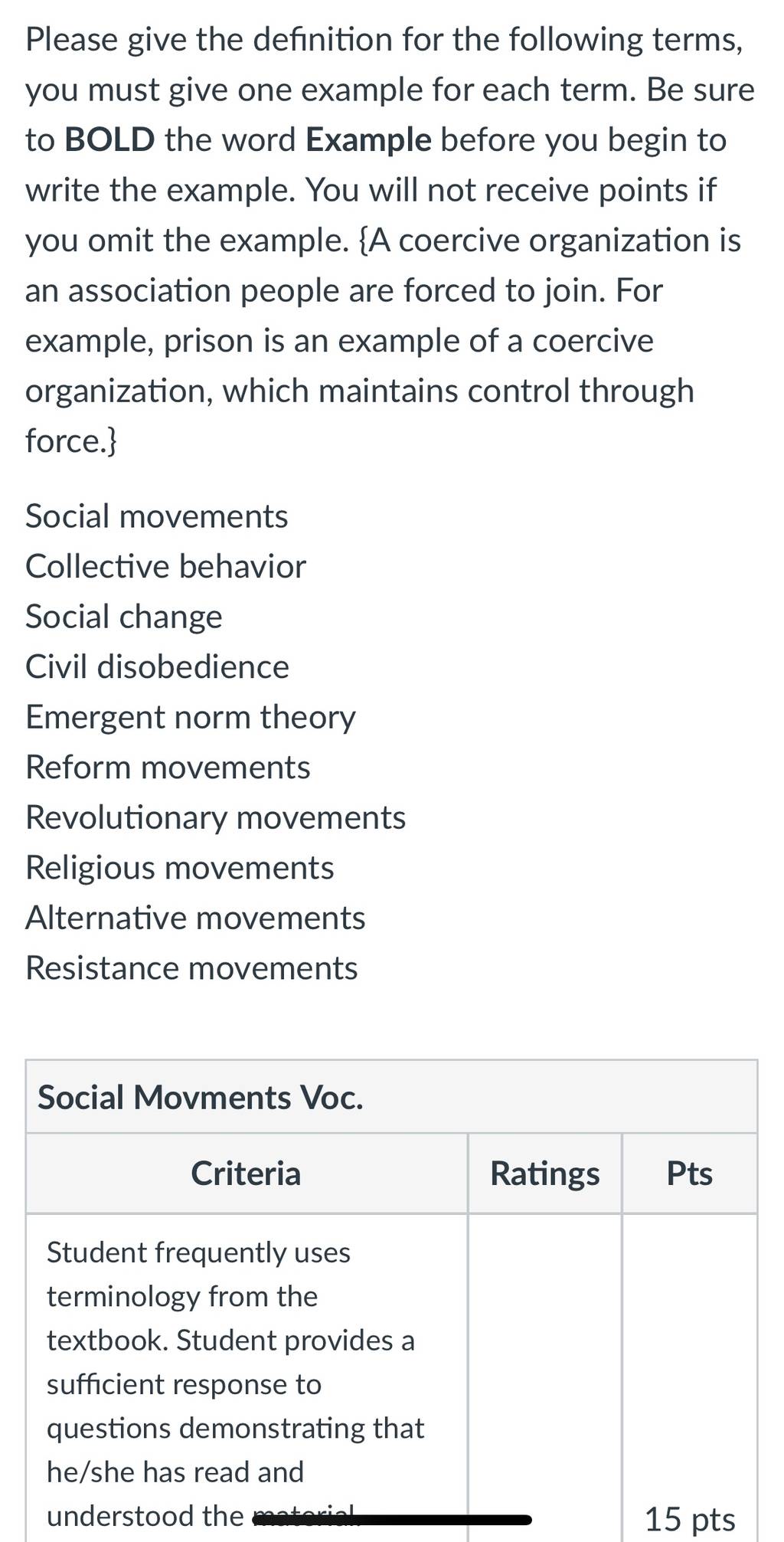
Task: Tap the 'Civil disobedience' line
Action: pyautogui.click(x=157, y=667)
